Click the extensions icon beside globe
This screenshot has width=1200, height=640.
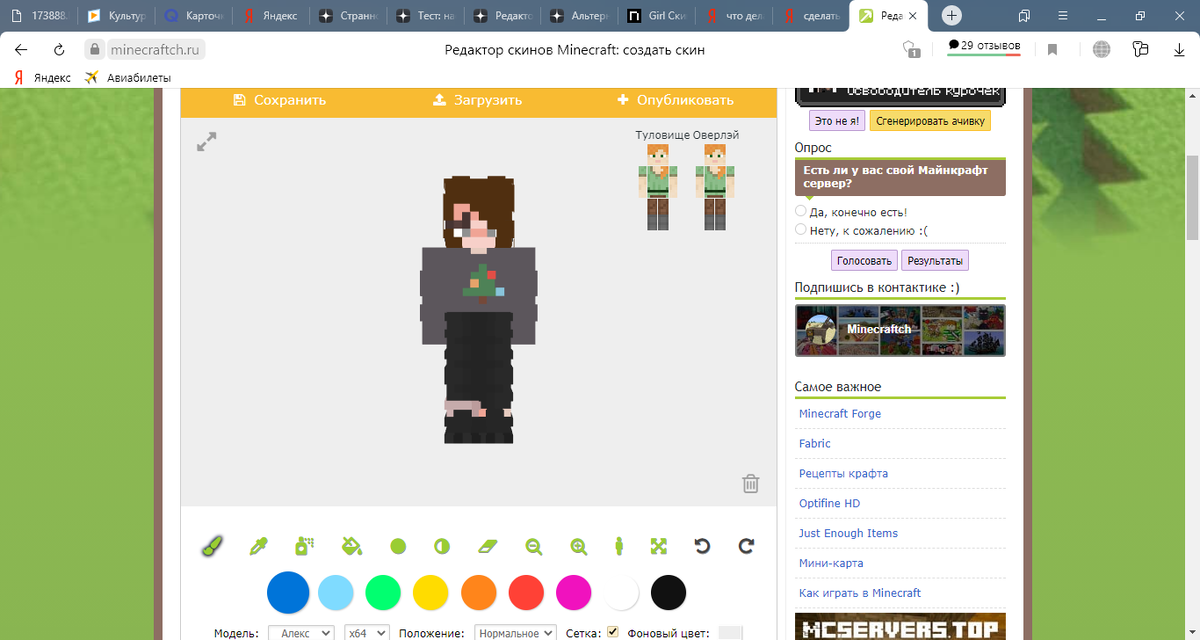coord(1140,49)
